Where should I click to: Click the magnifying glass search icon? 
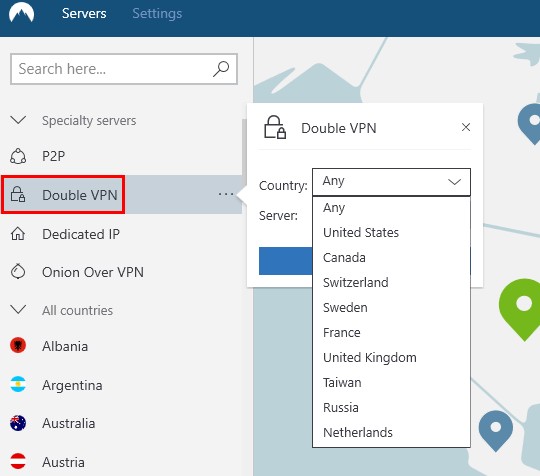(x=221, y=69)
